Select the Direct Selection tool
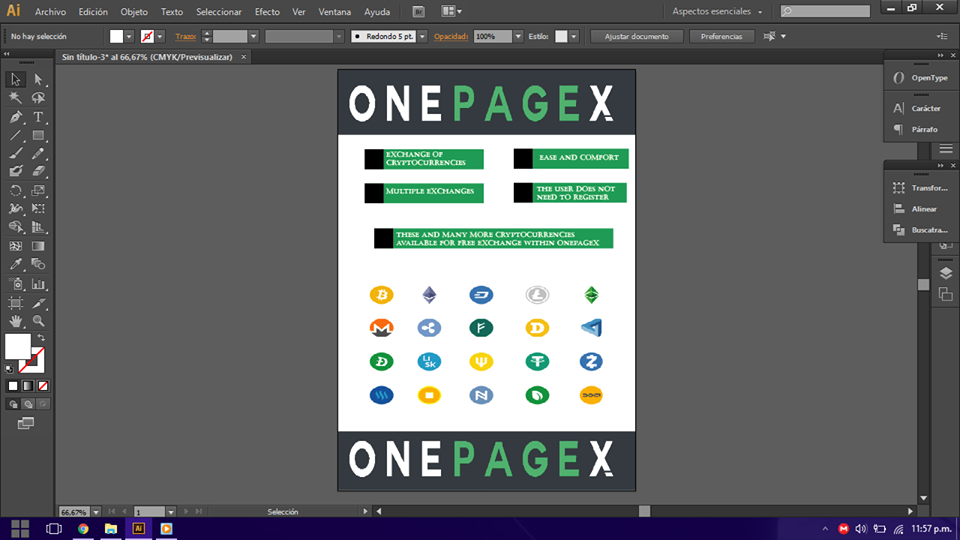The image size is (960, 540). pos(38,80)
